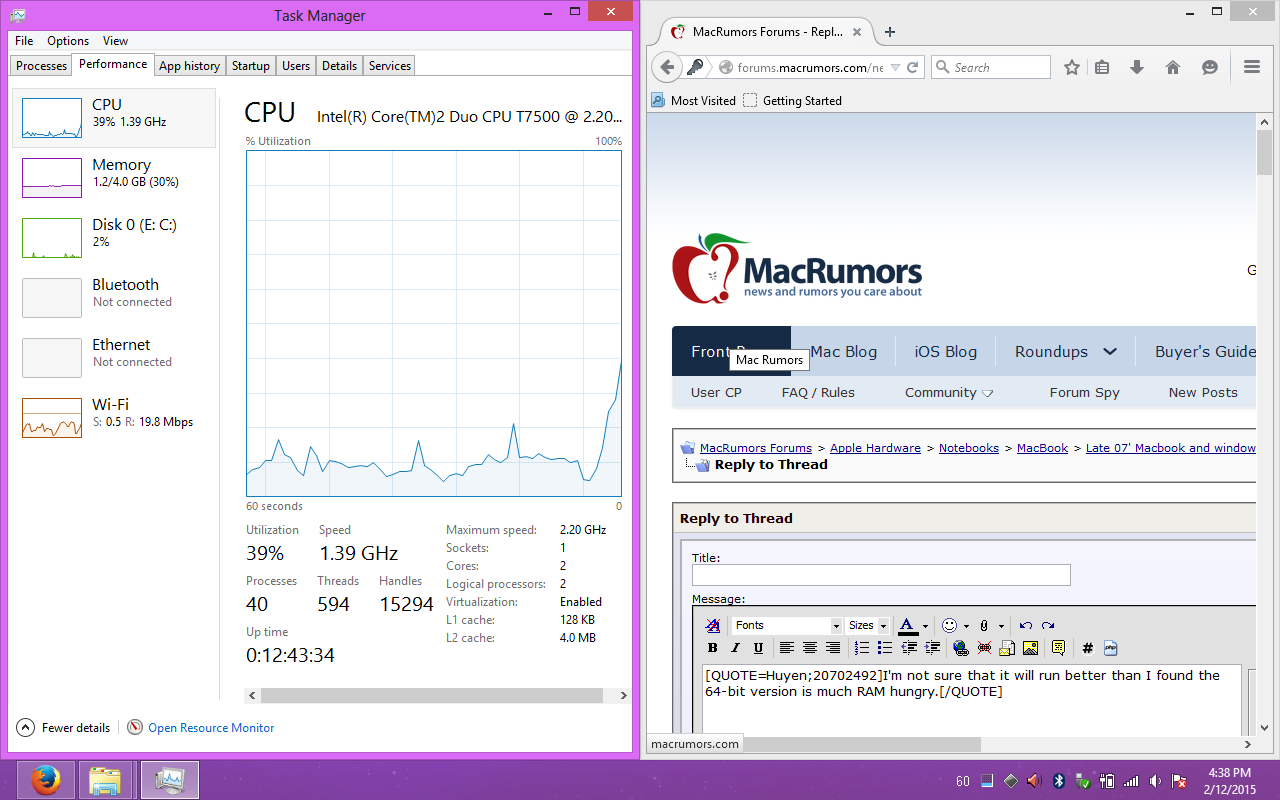Open the View menu in Task Manager
Viewport: 1280px width, 800px height.
tap(115, 41)
